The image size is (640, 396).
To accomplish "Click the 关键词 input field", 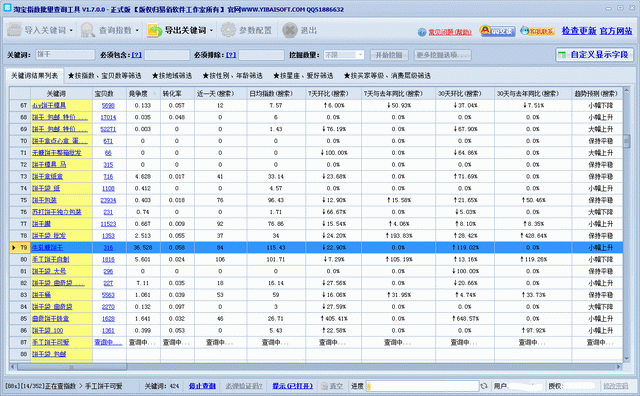I will coord(65,55).
